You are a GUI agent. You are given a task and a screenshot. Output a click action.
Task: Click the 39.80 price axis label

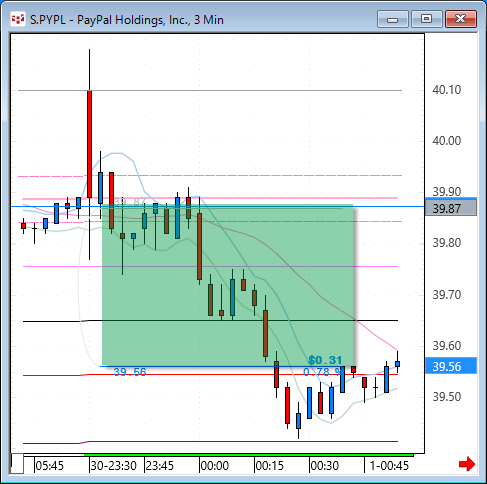click(446, 243)
